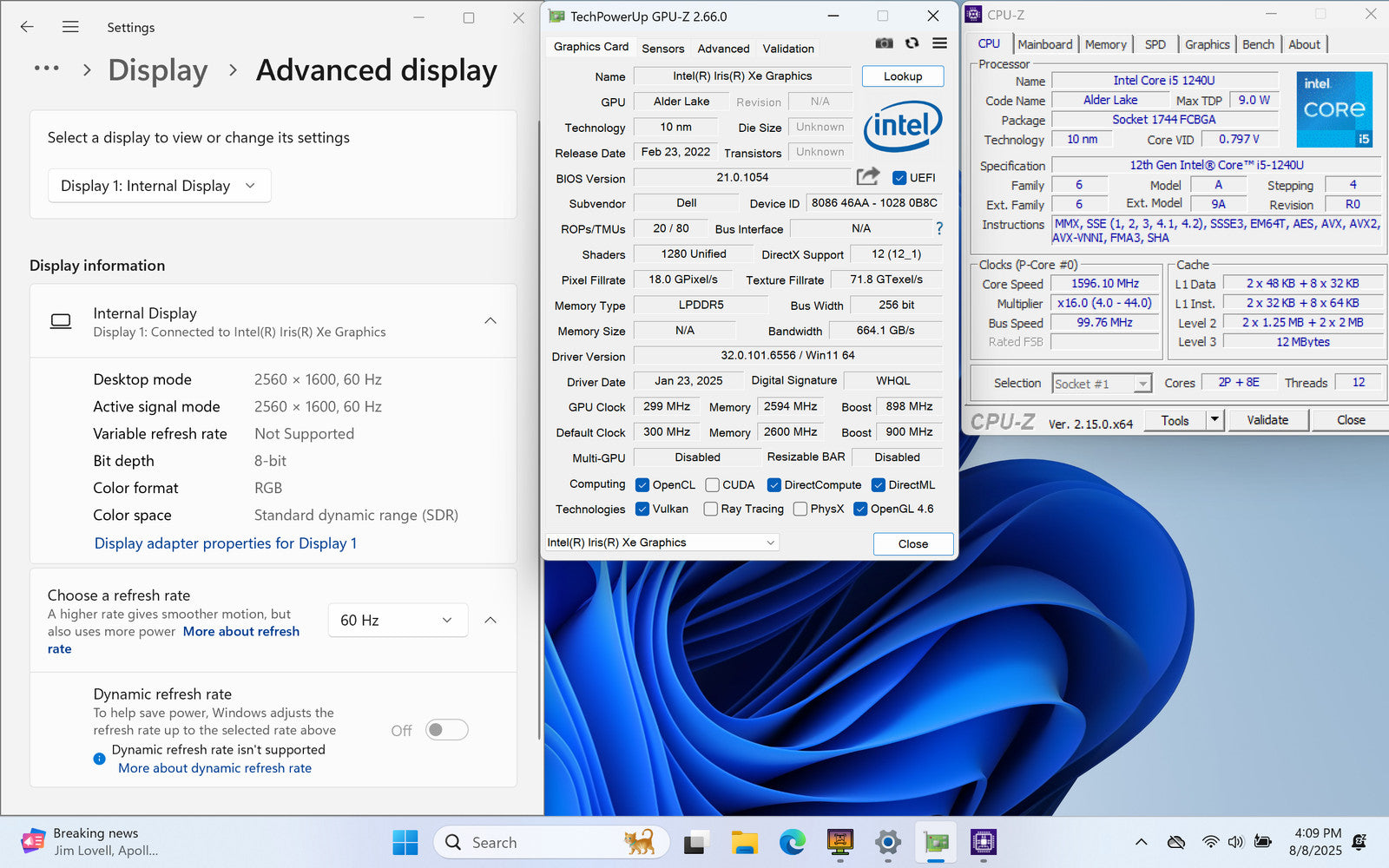Open the Mainboard tab in CPU-Z
Screen dimensions: 1389x868
click(1044, 44)
